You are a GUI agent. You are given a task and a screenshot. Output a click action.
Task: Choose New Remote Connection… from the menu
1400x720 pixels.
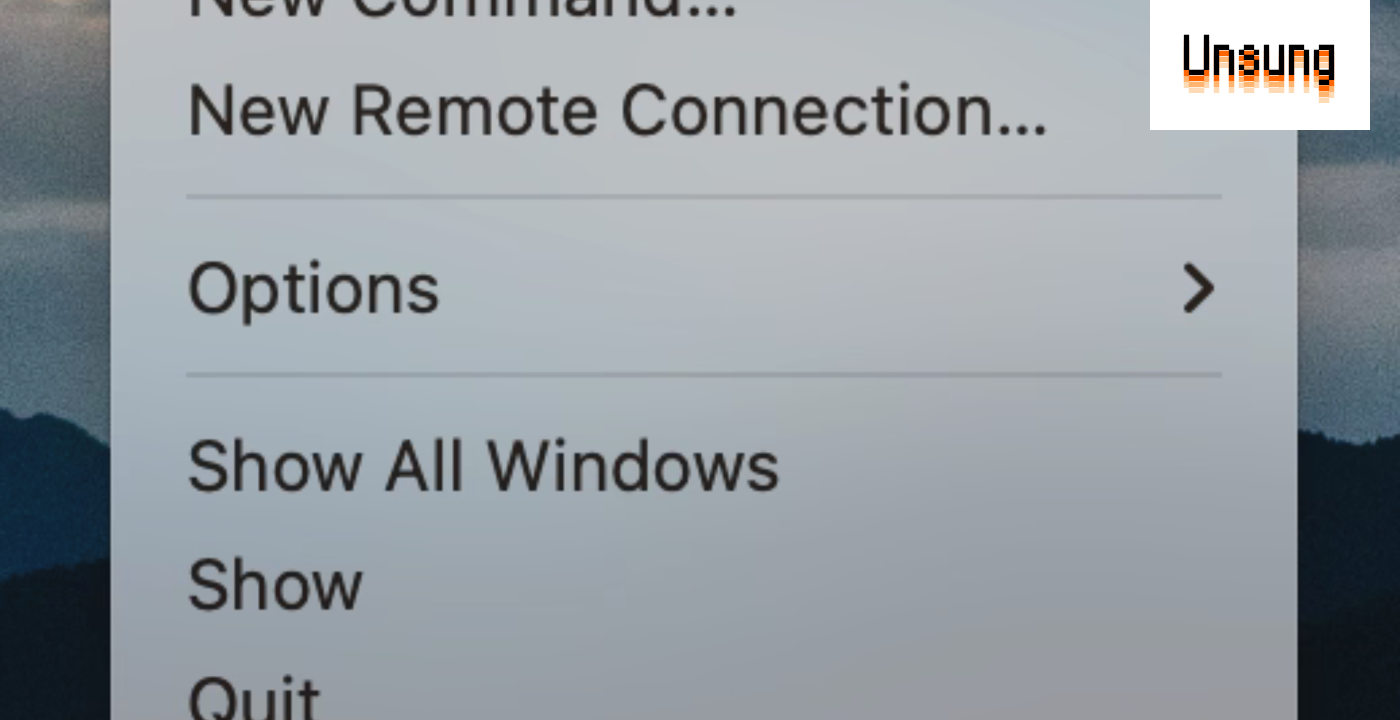[x=704, y=110]
